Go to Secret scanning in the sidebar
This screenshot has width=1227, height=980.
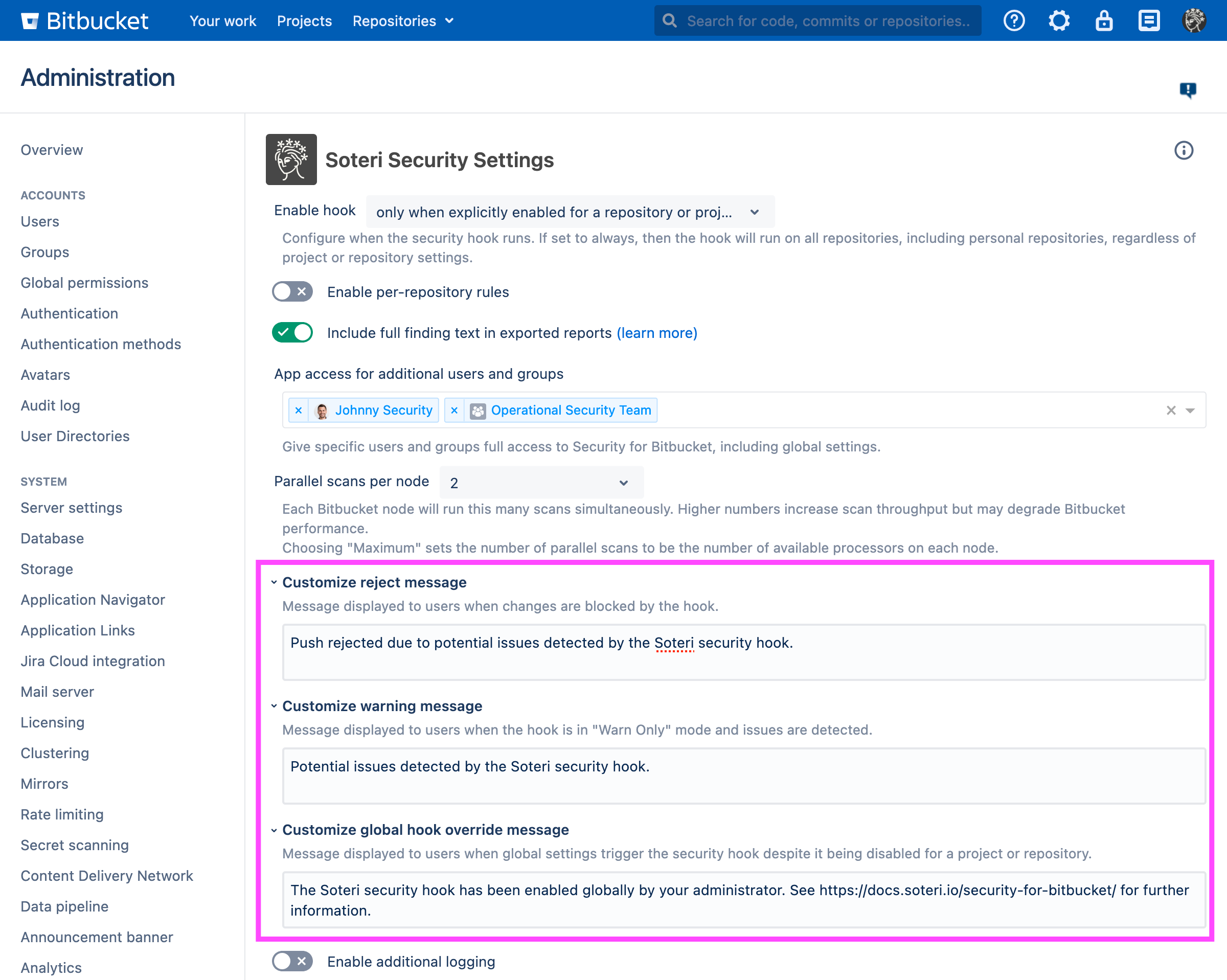pyautogui.click(x=75, y=845)
